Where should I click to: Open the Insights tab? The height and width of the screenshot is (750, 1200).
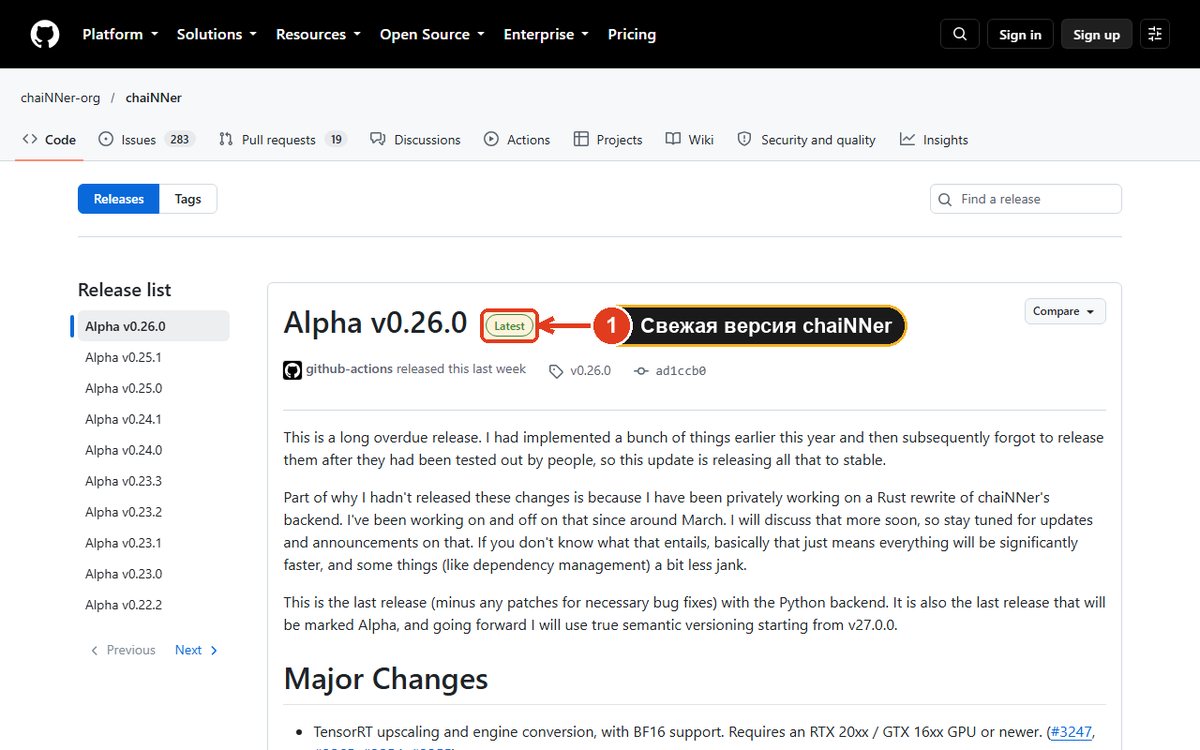[x=934, y=140]
